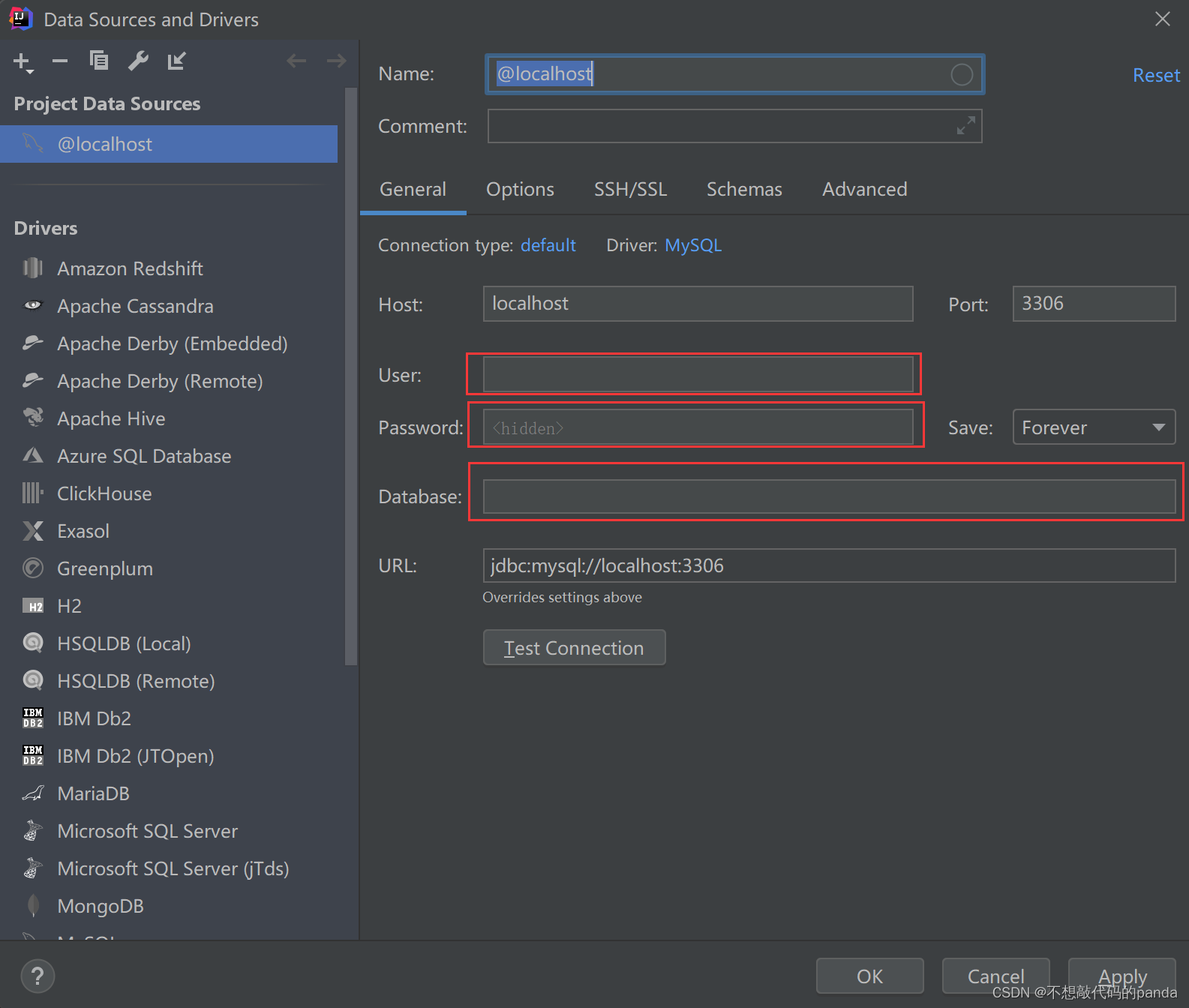Focus the URL input field

(829, 565)
